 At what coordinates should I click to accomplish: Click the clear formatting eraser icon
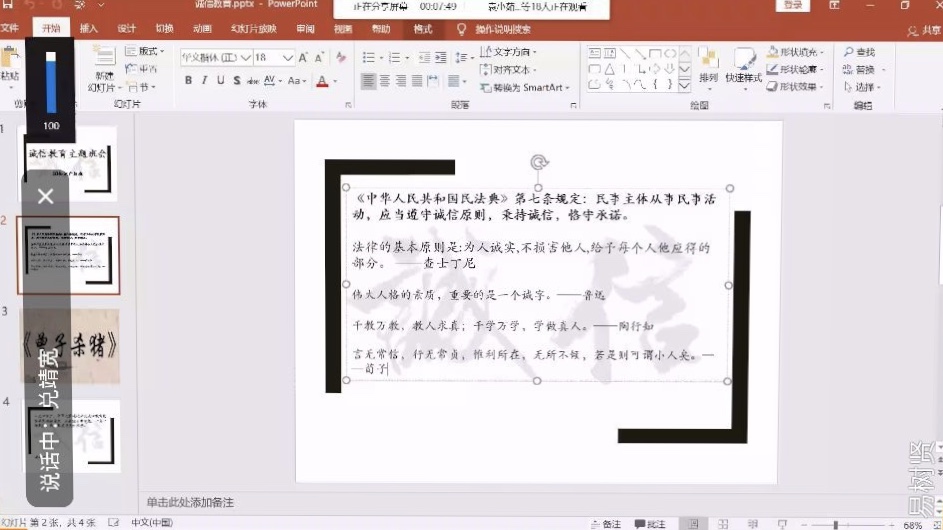tap(341, 58)
